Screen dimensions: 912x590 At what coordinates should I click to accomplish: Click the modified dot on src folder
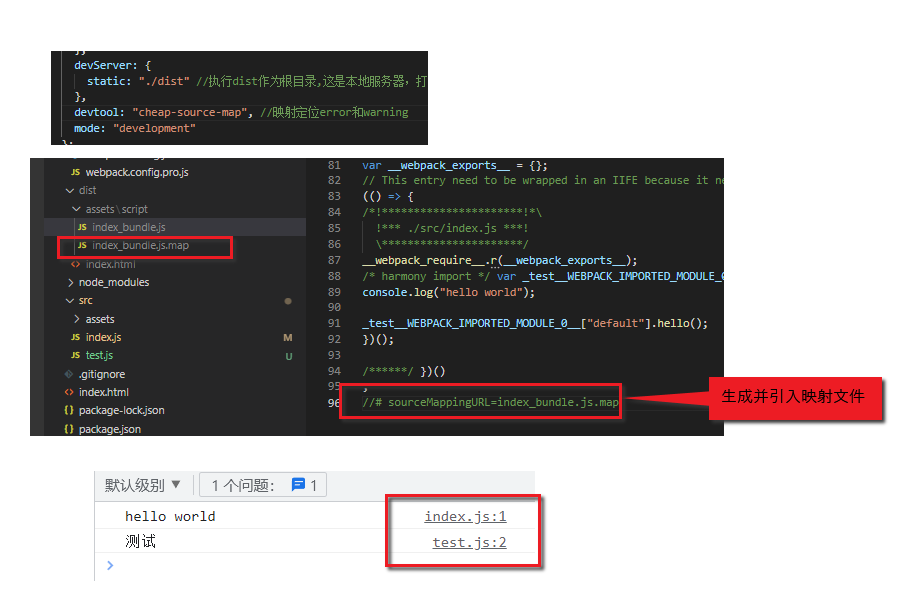point(288,301)
